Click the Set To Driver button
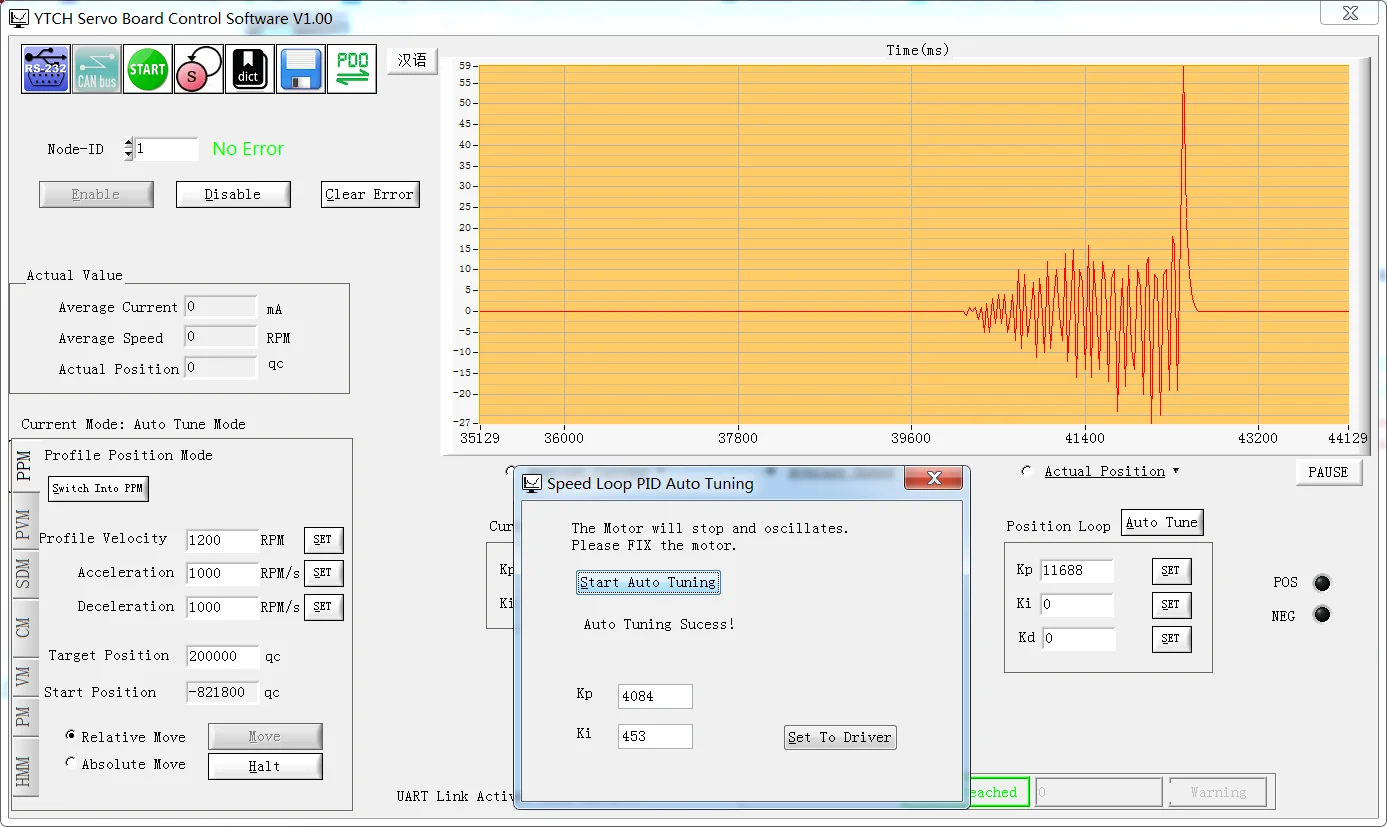This screenshot has width=1387, height=827. point(840,737)
